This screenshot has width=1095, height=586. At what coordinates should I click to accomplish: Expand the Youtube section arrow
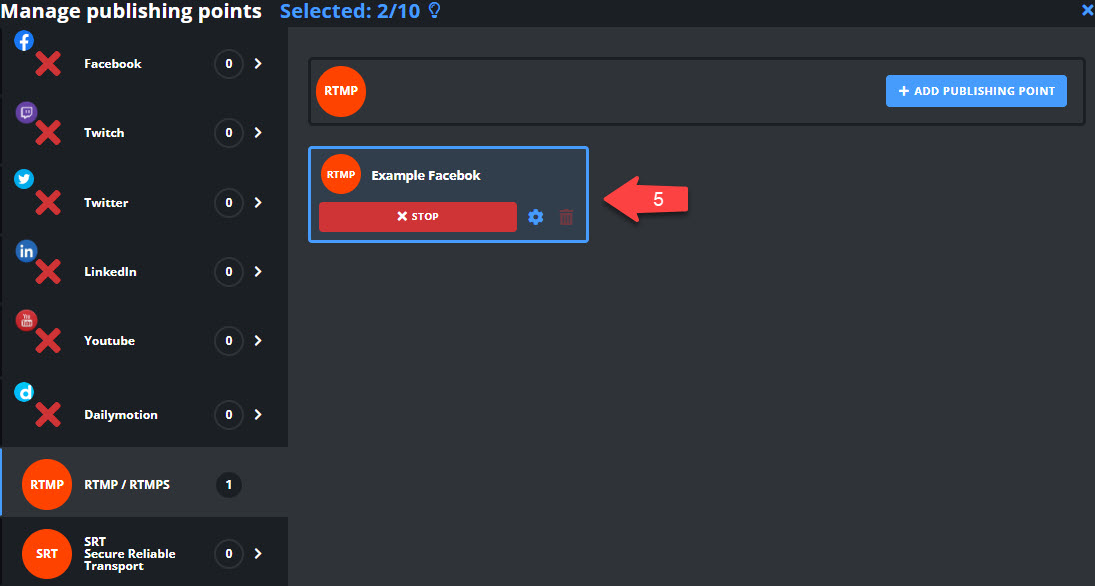258,341
